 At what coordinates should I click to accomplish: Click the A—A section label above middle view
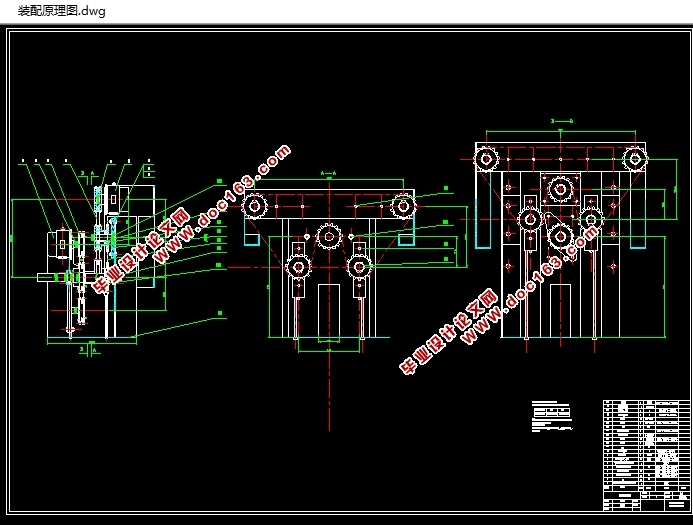[328, 173]
